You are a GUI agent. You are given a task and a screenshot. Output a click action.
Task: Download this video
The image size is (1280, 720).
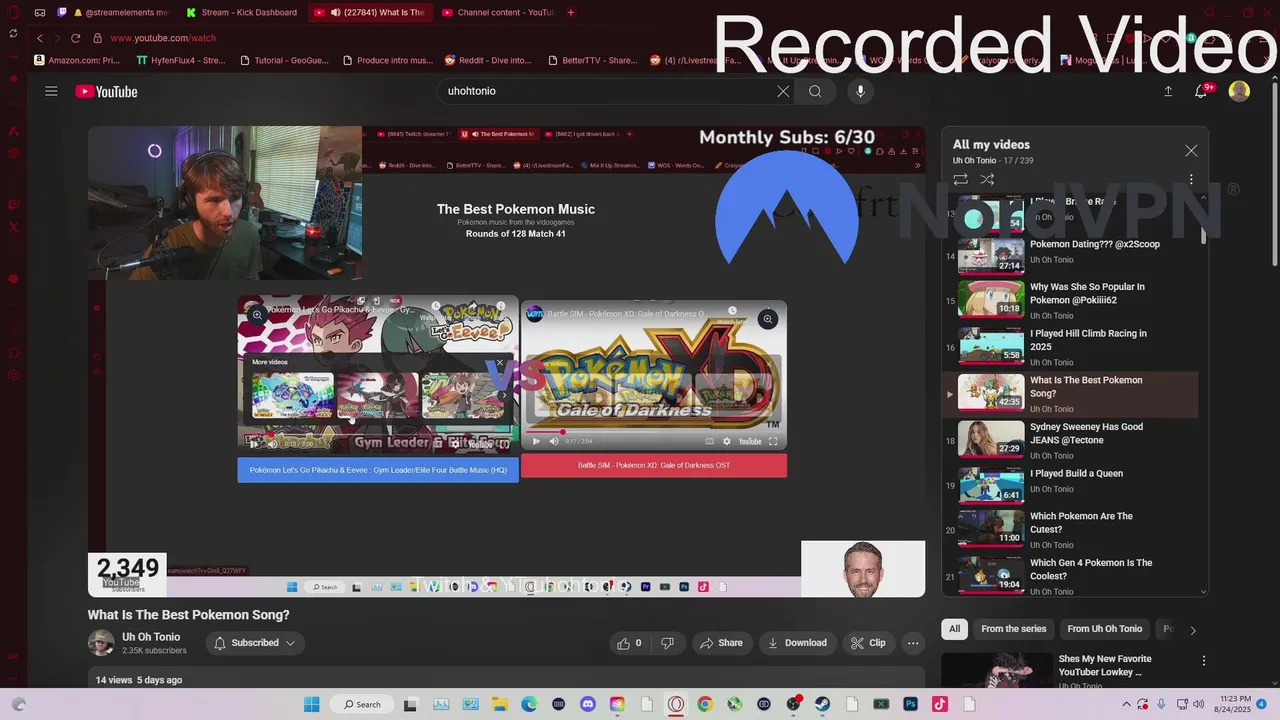pos(797,643)
